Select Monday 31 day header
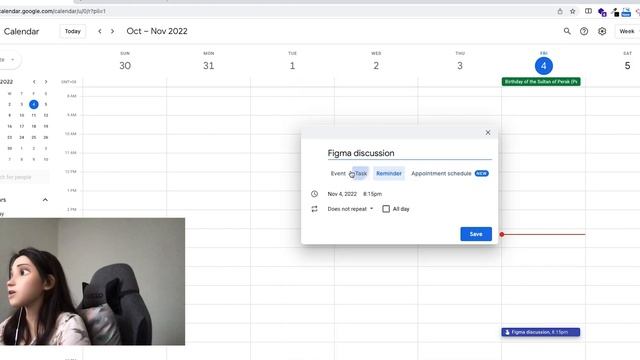The image size is (640, 360). 209,66
